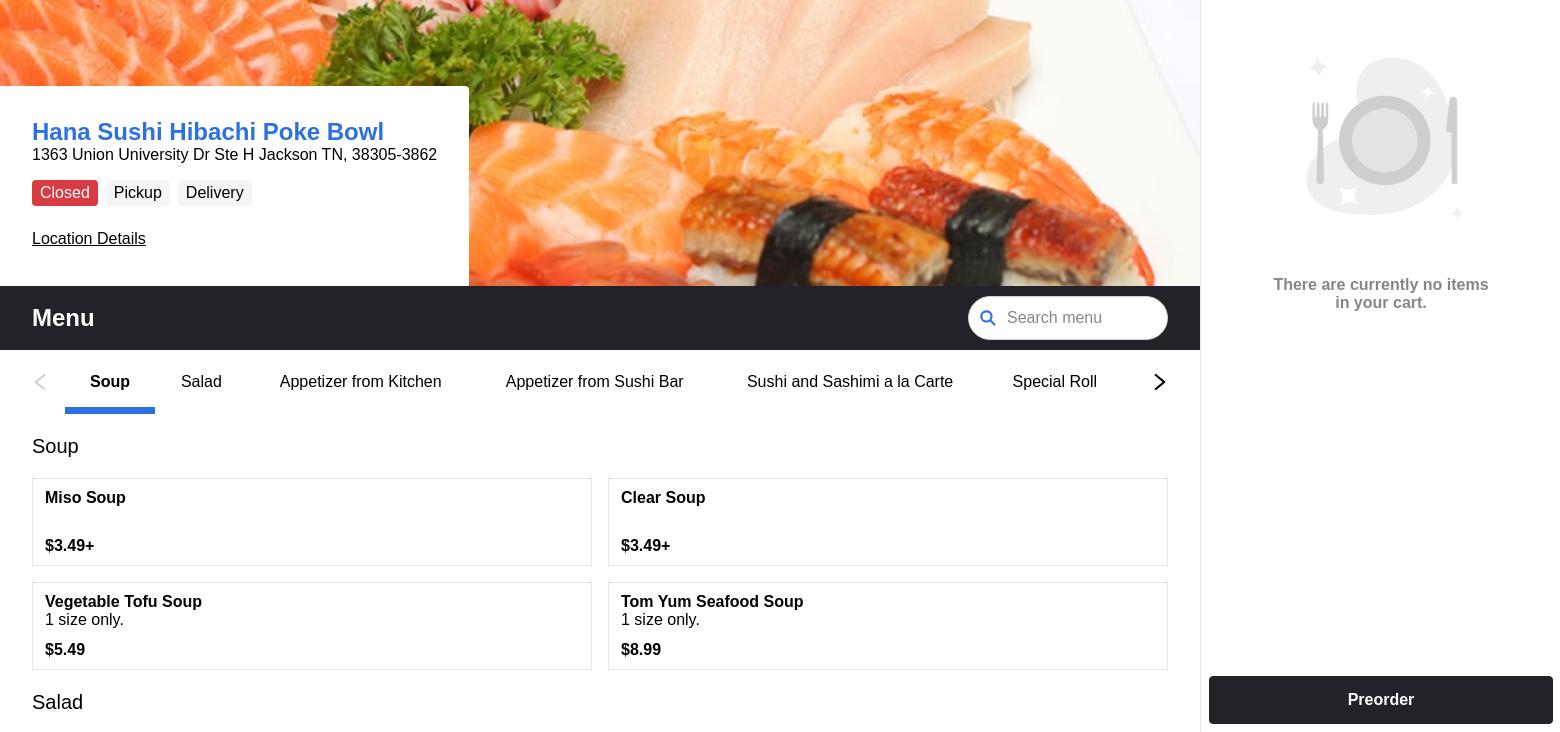Switch to the Salad tab
The image size is (1560, 732).
pos(201,382)
